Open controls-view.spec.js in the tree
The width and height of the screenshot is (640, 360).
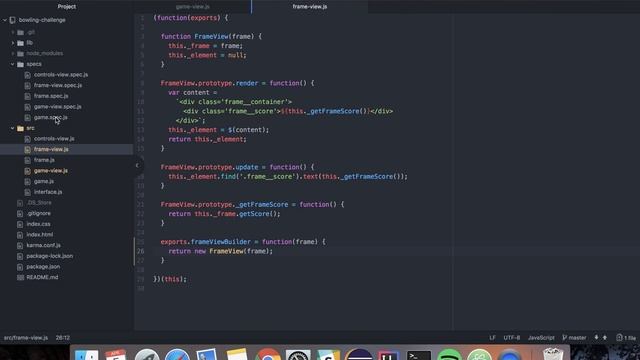[x=61, y=75]
